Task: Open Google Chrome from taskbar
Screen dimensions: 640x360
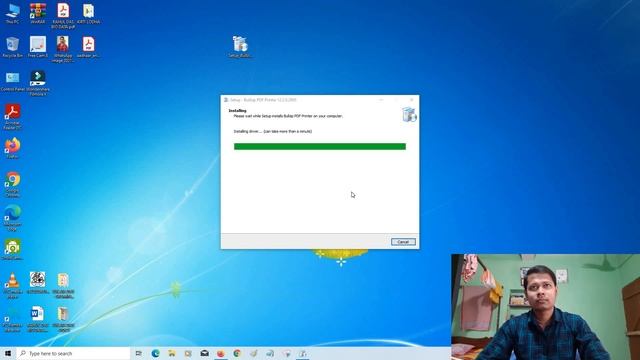Action: [237, 353]
